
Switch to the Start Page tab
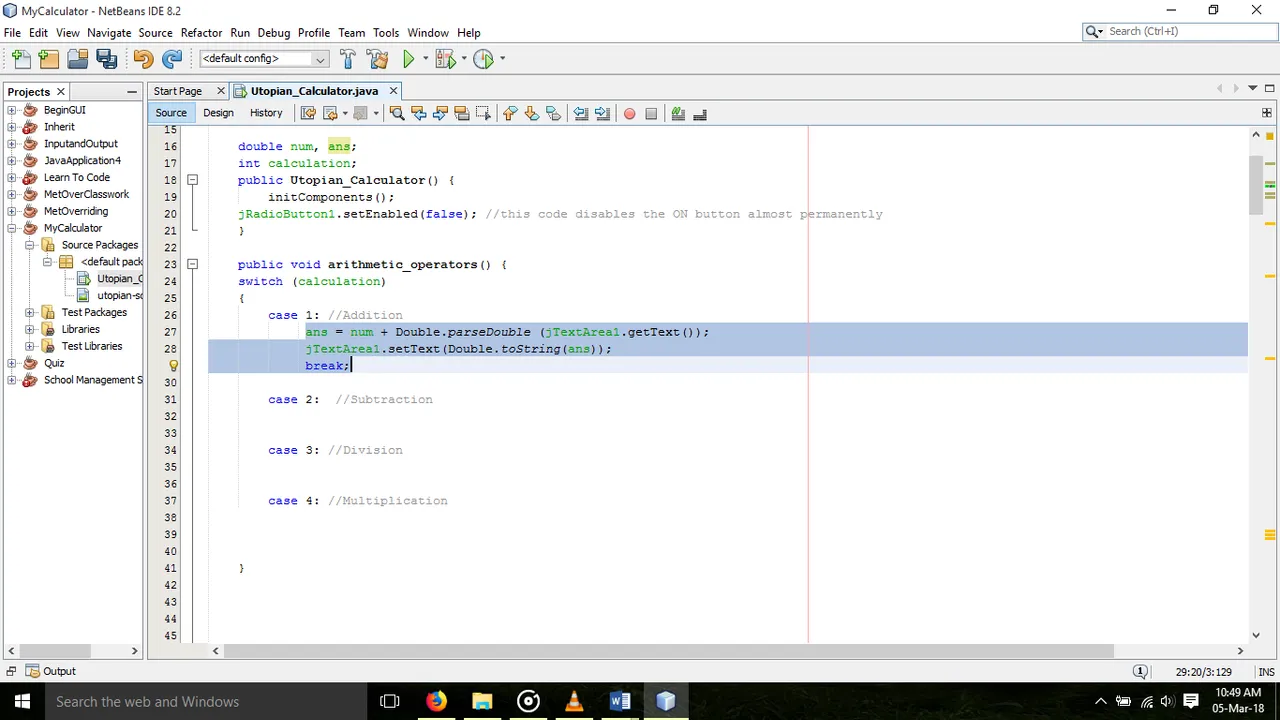point(177,91)
